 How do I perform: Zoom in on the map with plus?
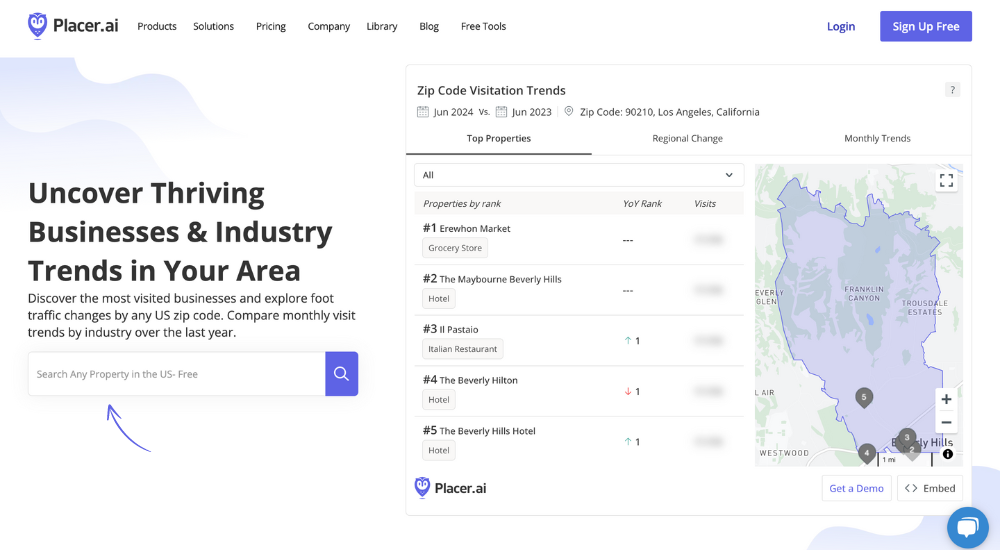tap(946, 399)
